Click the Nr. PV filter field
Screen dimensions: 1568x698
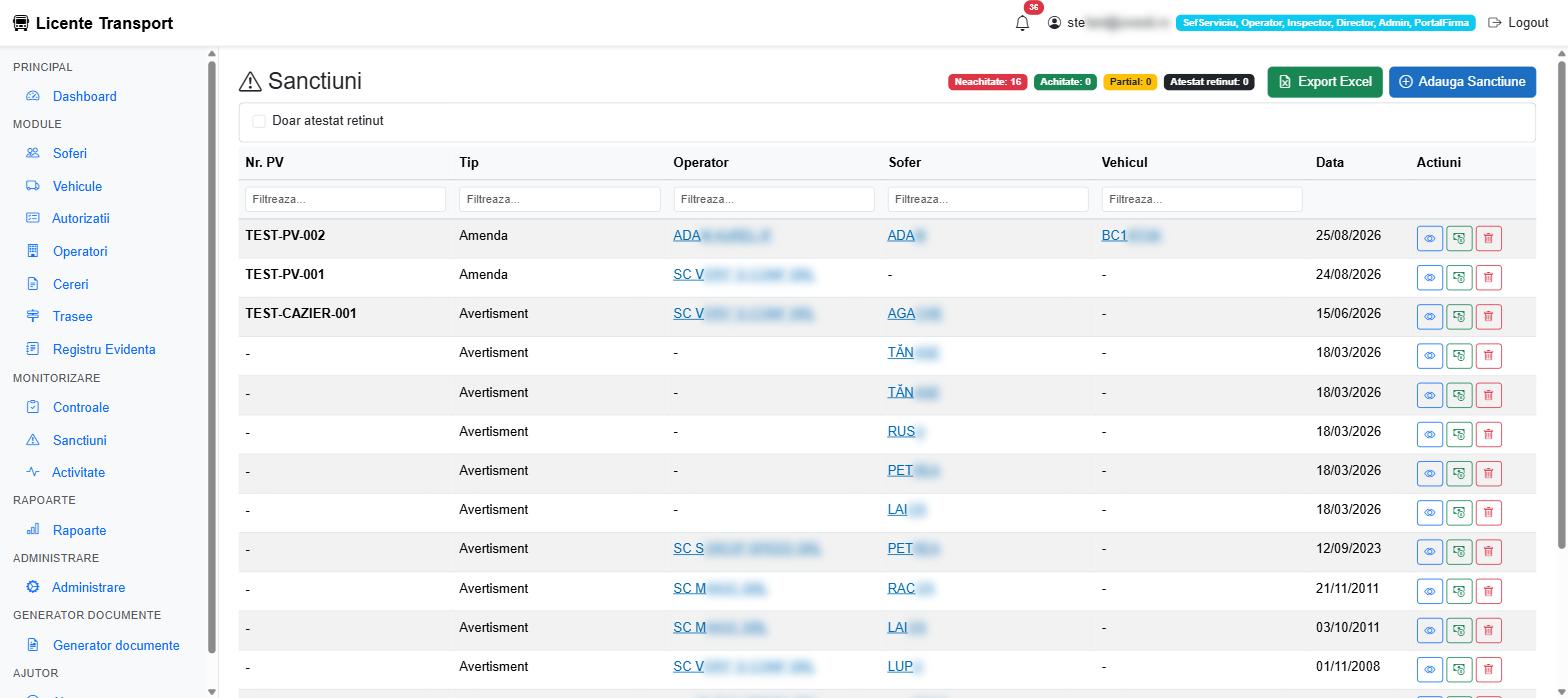click(x=345, y=199)
